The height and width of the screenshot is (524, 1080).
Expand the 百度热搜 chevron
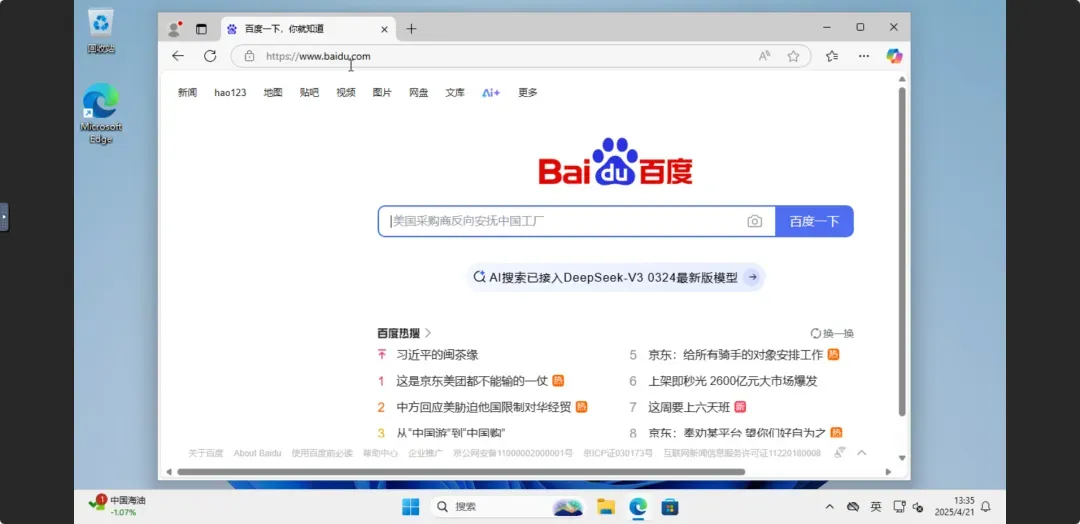(x=428, y=333)
